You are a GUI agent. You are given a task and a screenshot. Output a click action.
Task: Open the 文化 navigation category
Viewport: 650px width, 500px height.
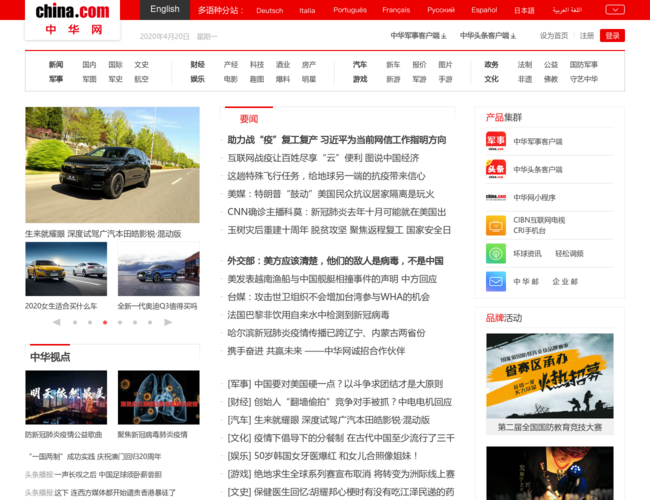[491, 79]
